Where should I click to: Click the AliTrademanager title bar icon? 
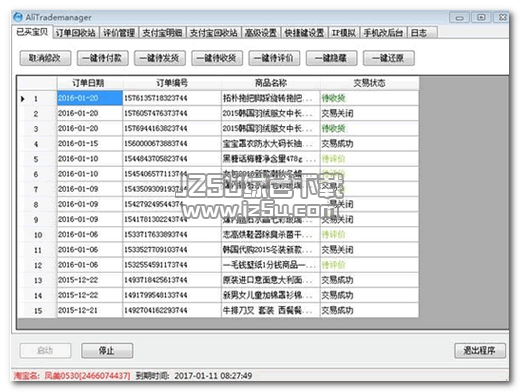(x=18, y=17)
